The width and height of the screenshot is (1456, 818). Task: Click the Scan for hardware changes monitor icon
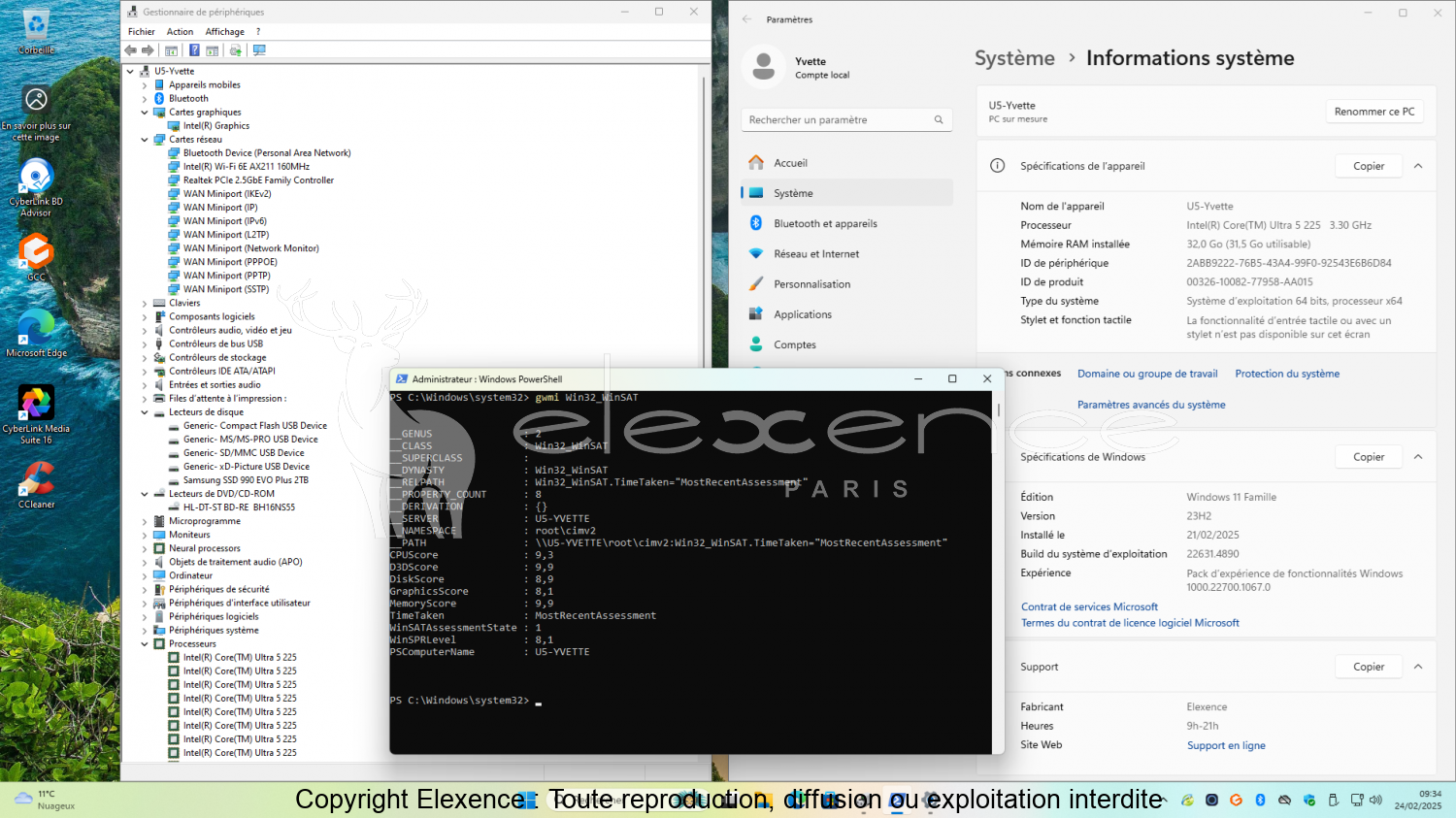coord(259,50)
